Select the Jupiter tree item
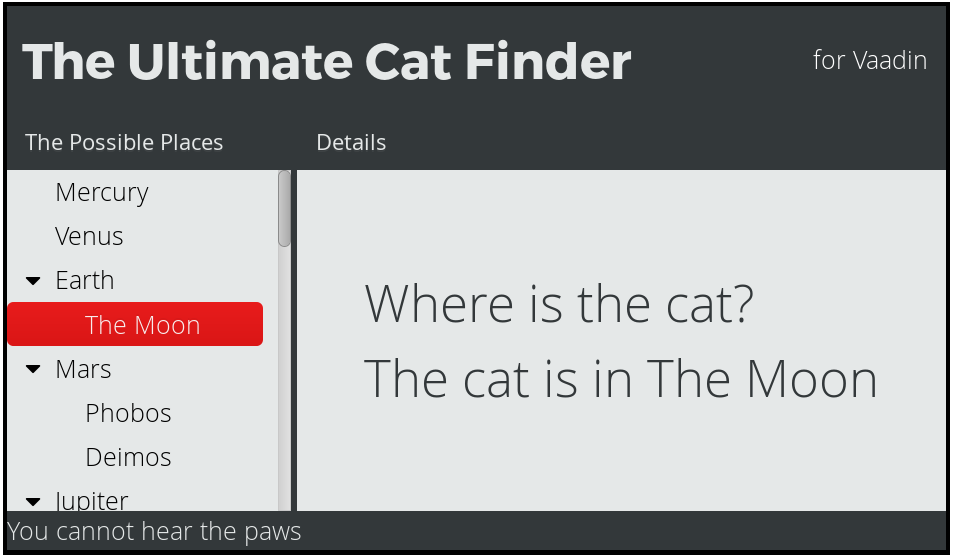The height and width of the screenshot is (557, 953). tap(91, 501)
